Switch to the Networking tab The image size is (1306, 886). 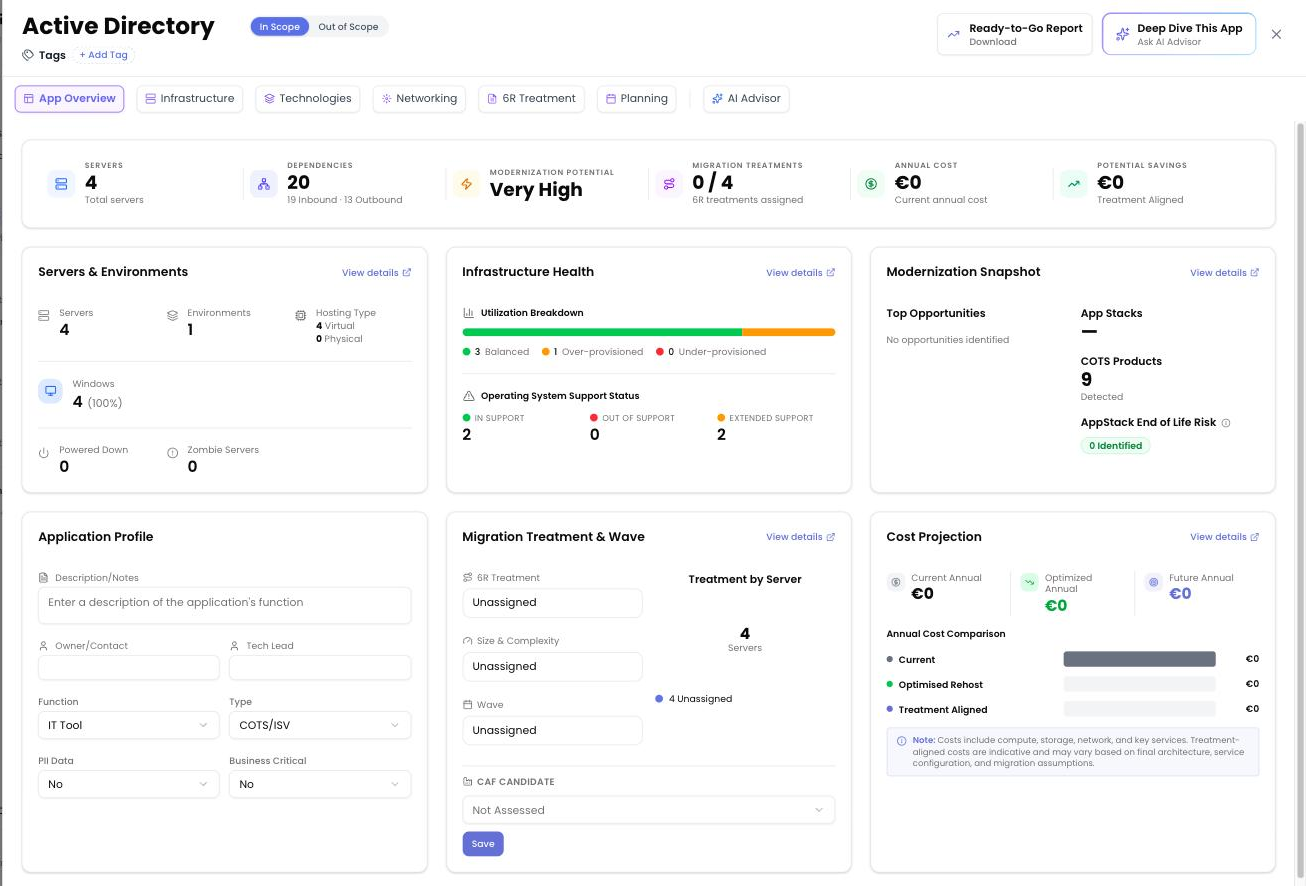(x=419, y=99)
